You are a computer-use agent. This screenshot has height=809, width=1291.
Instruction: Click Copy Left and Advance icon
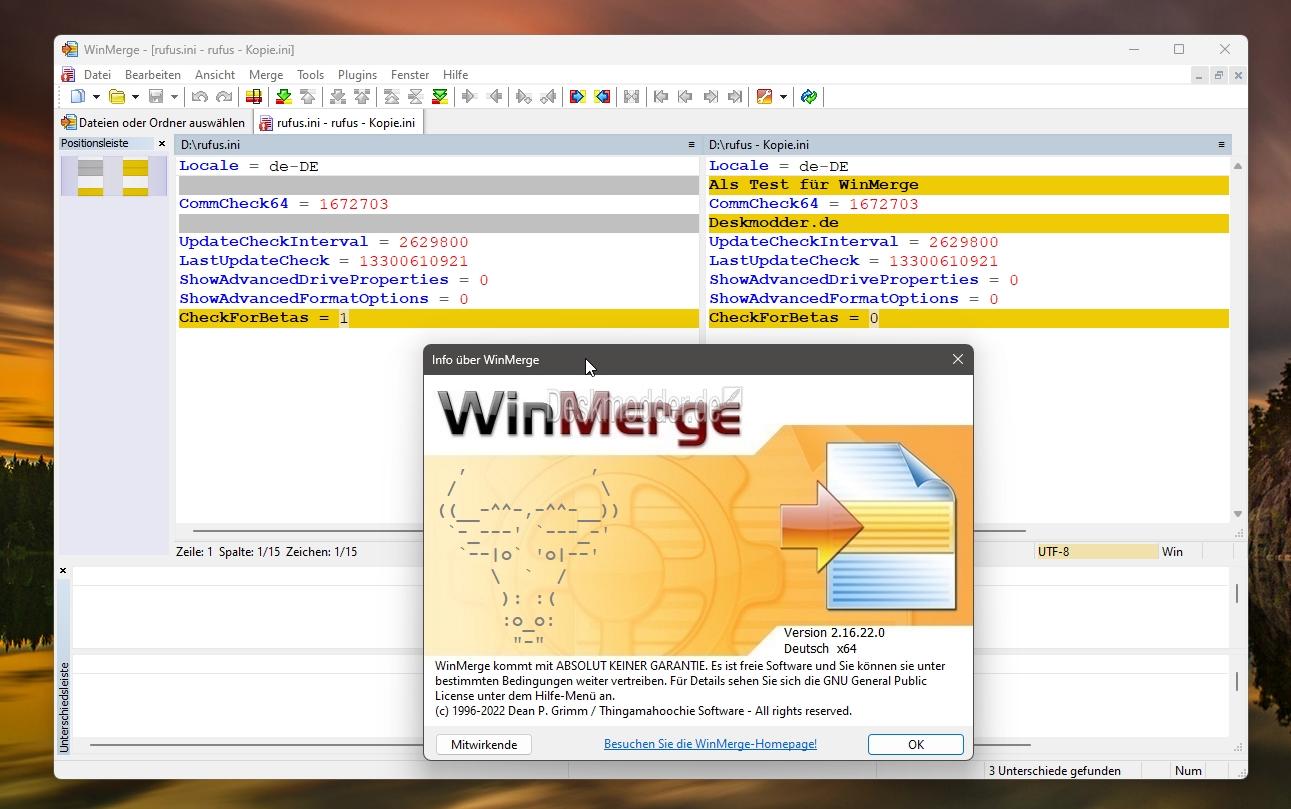click(x=548, y=97)
